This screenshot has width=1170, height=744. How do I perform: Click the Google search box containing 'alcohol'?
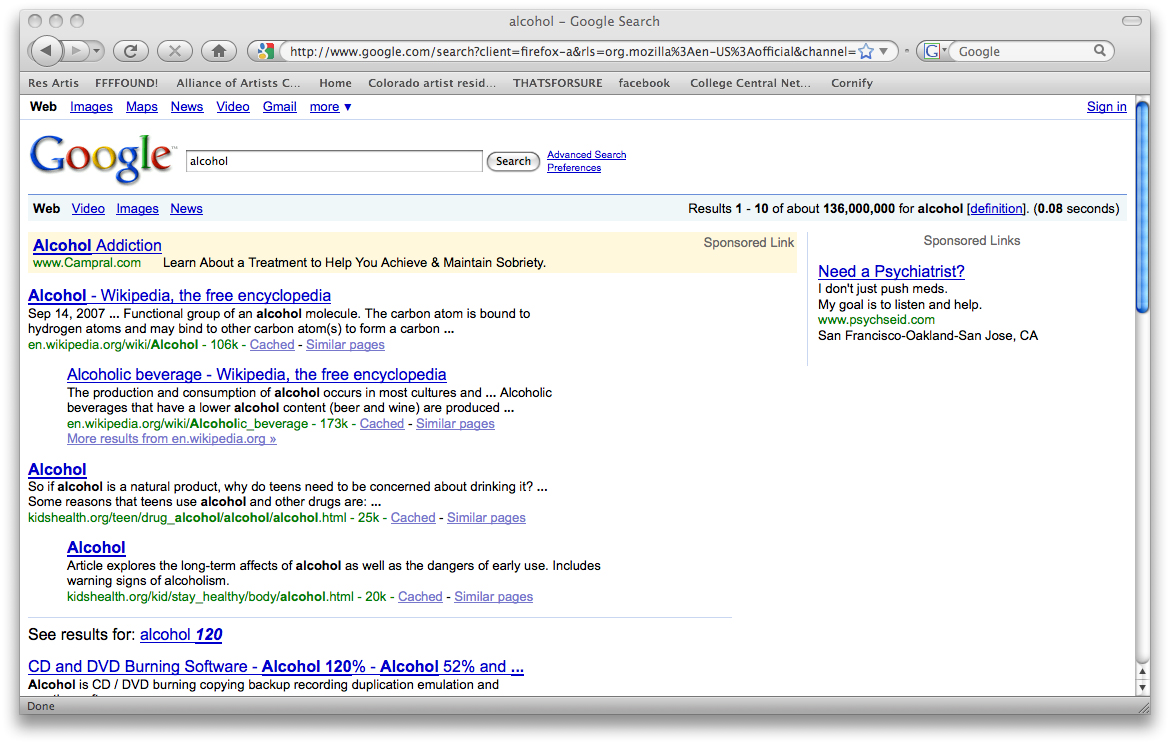[x=334, y=161]
